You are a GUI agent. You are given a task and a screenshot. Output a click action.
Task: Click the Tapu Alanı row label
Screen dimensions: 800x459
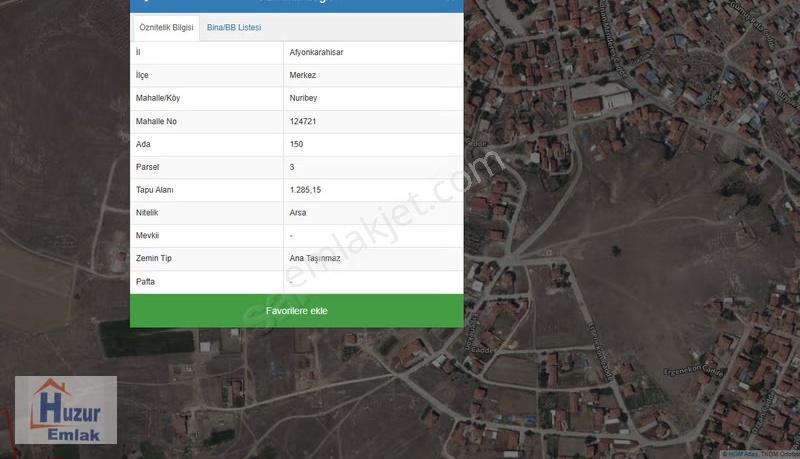coord(155,190)
